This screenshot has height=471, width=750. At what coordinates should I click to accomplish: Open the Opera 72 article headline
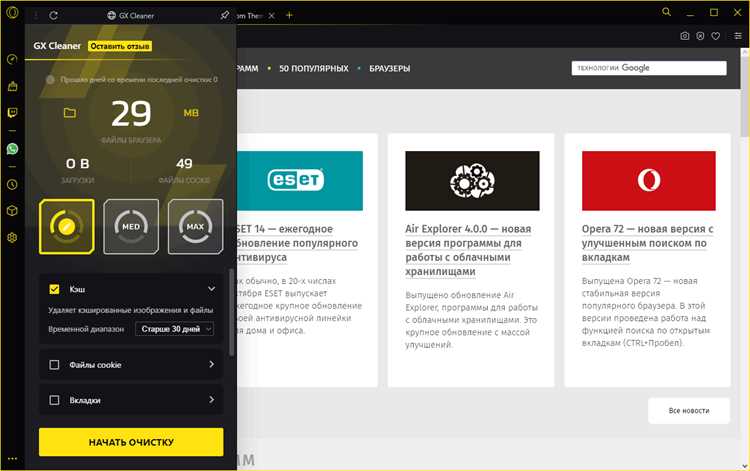[648, 243]
